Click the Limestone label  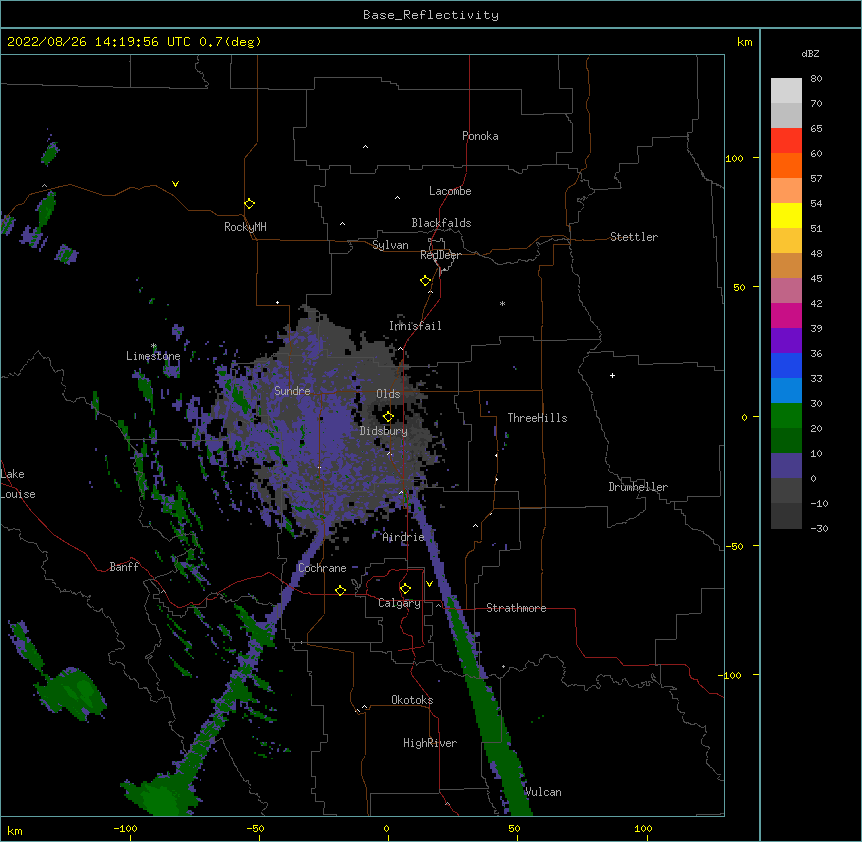[153, 356]
